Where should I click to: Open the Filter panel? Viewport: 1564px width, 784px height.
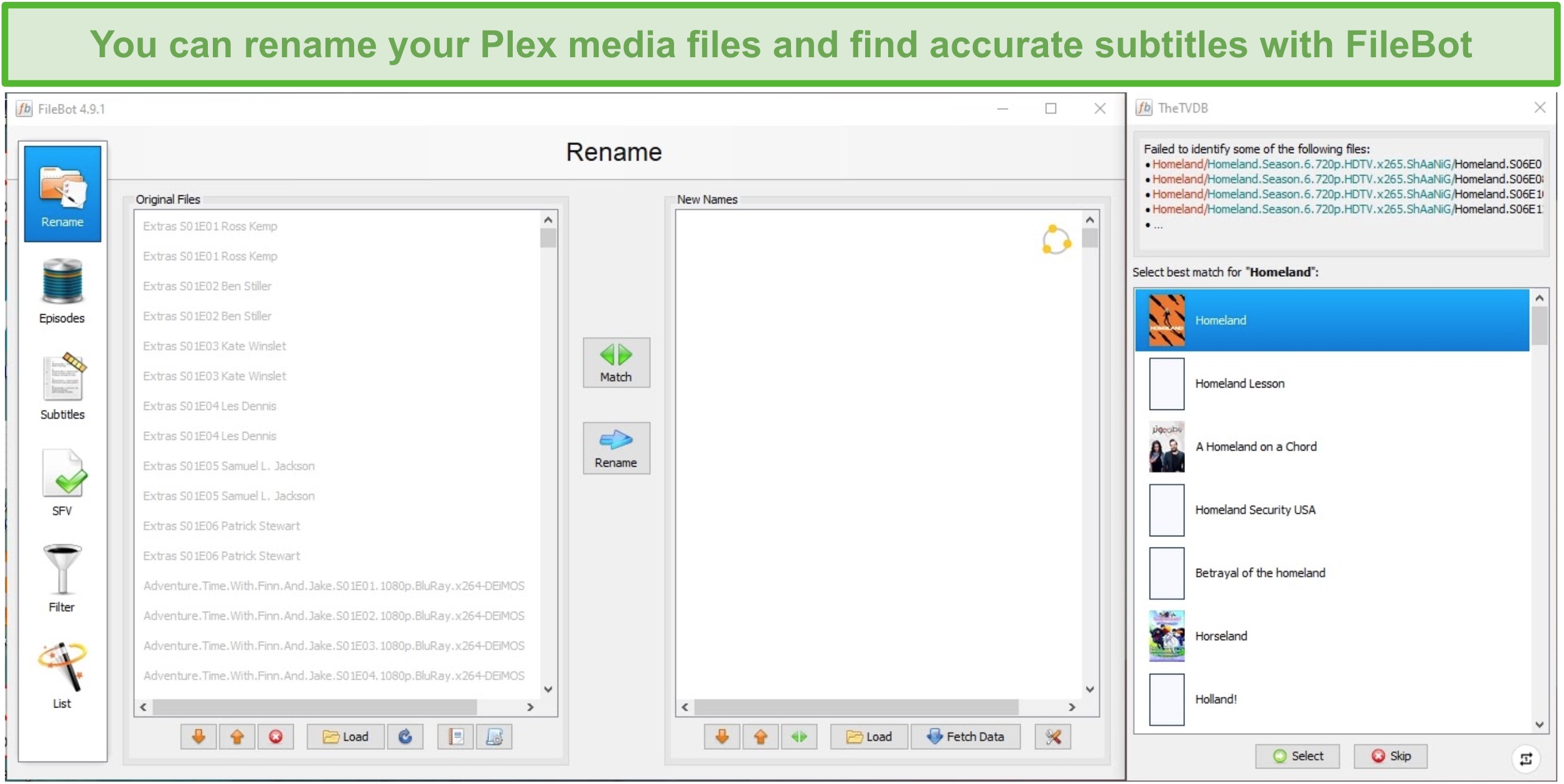pyautogui.click(x=62, y=580)
